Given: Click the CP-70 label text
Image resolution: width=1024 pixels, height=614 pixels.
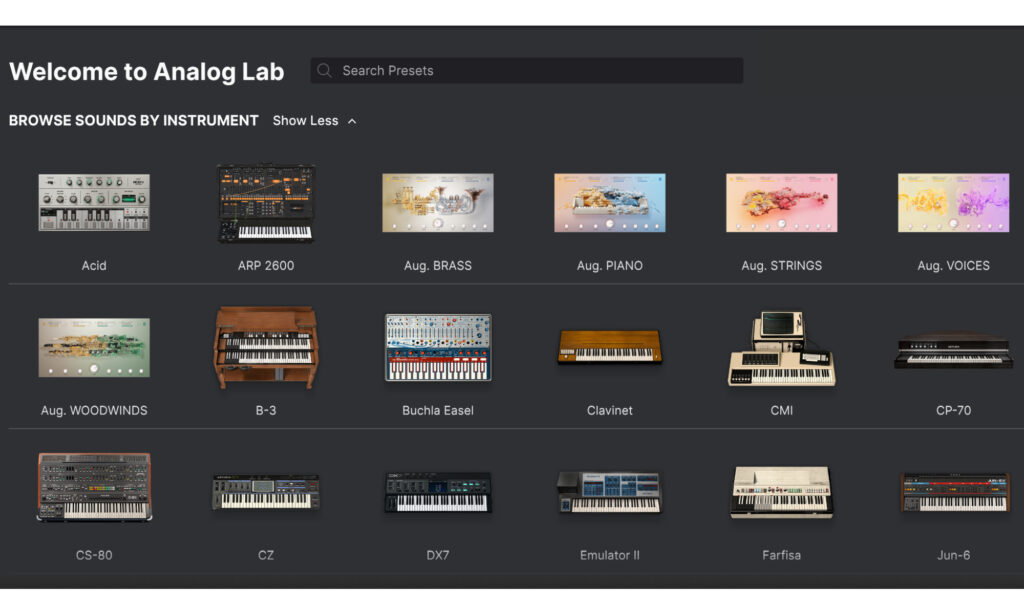Looking at the screenshot, I should tap(953, 411).
